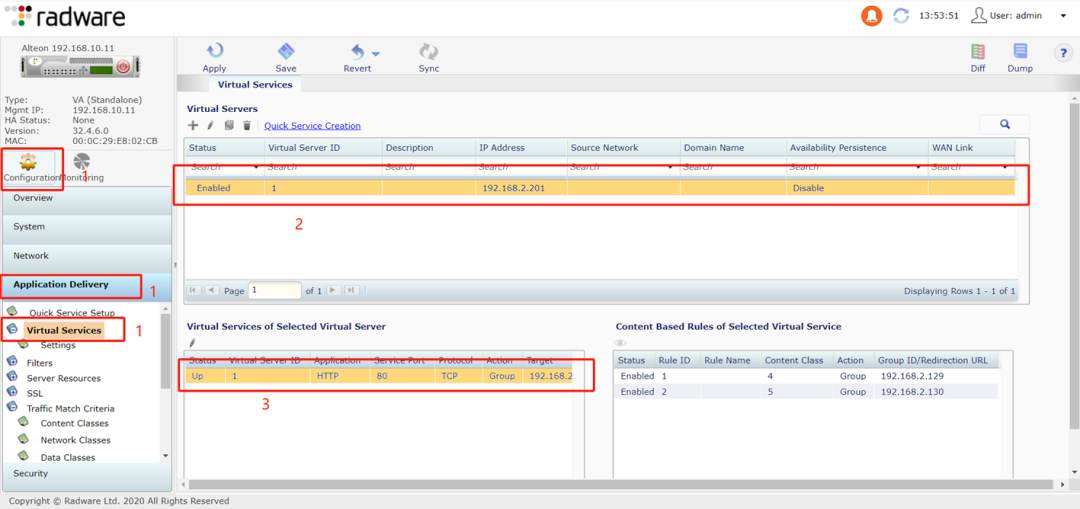Screen dimensions: 1080x509
Task: Expand the Status column filter dropdown
Action: [x=258, y=167]
